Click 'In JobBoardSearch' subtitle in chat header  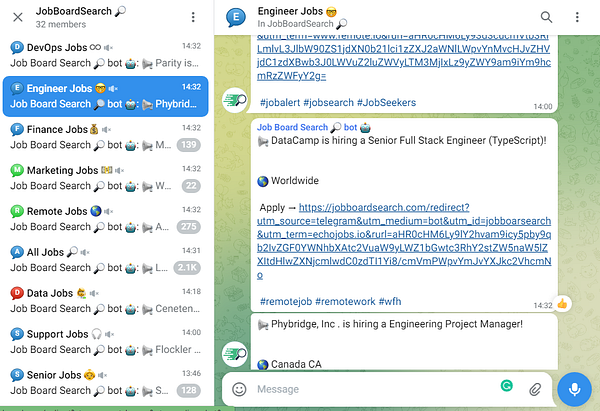click(x=302, y=24)
